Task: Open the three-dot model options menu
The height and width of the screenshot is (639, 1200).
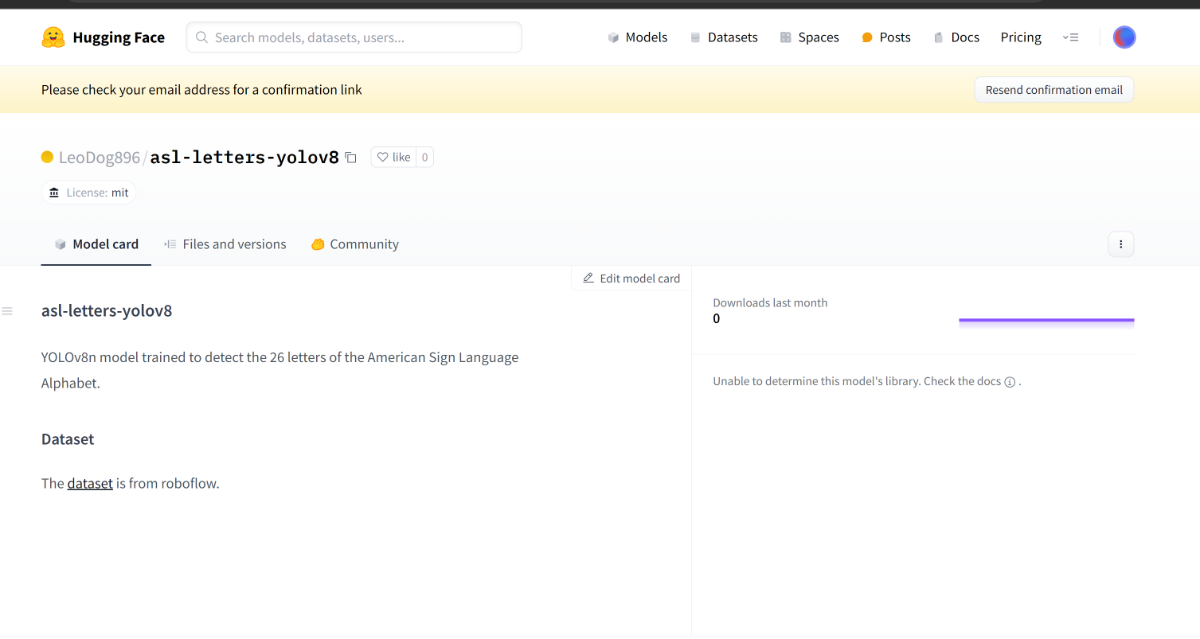Action: coord(1121,244)
